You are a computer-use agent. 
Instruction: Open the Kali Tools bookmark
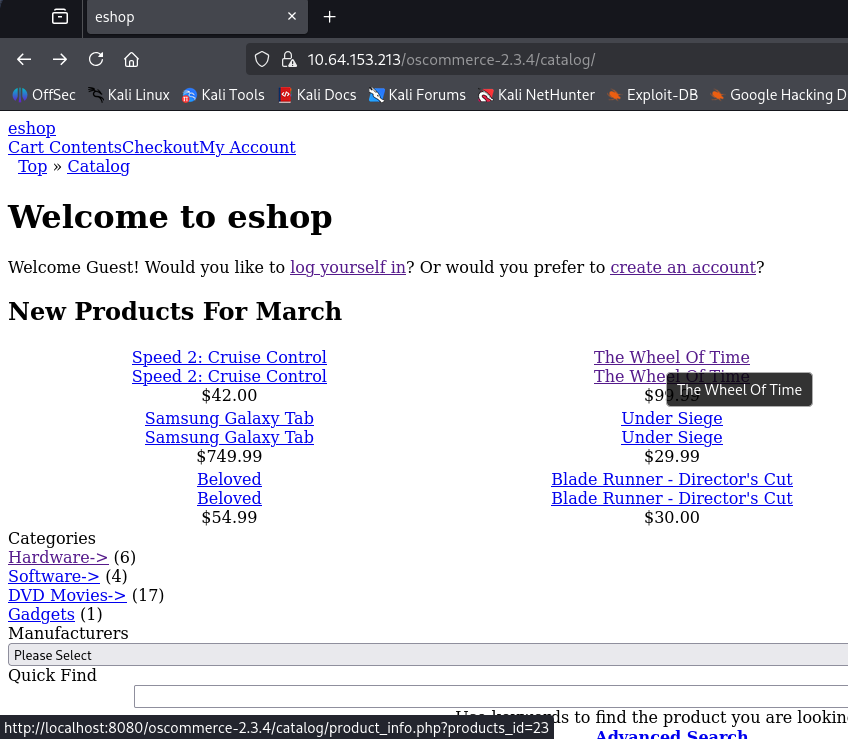223,95
